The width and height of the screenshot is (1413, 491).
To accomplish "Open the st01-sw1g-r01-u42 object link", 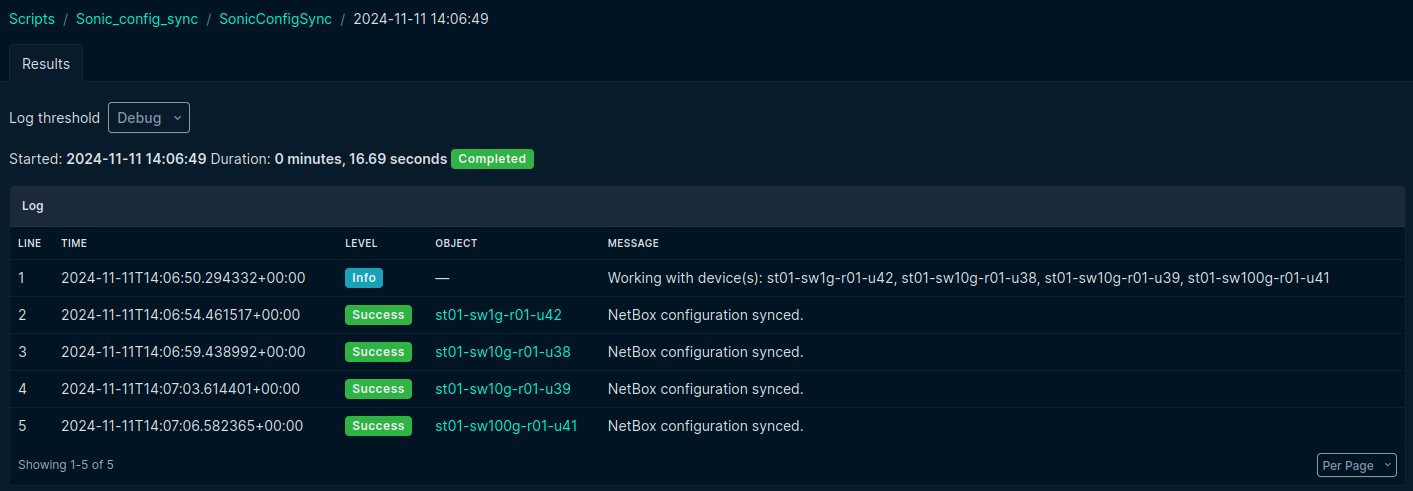I will 498,315.
